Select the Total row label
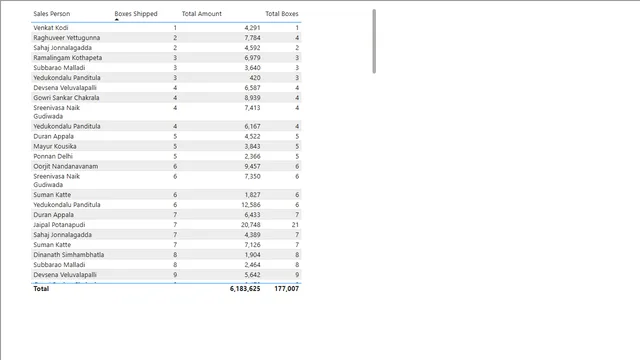The image size is (640, 360). pos(41,289)
